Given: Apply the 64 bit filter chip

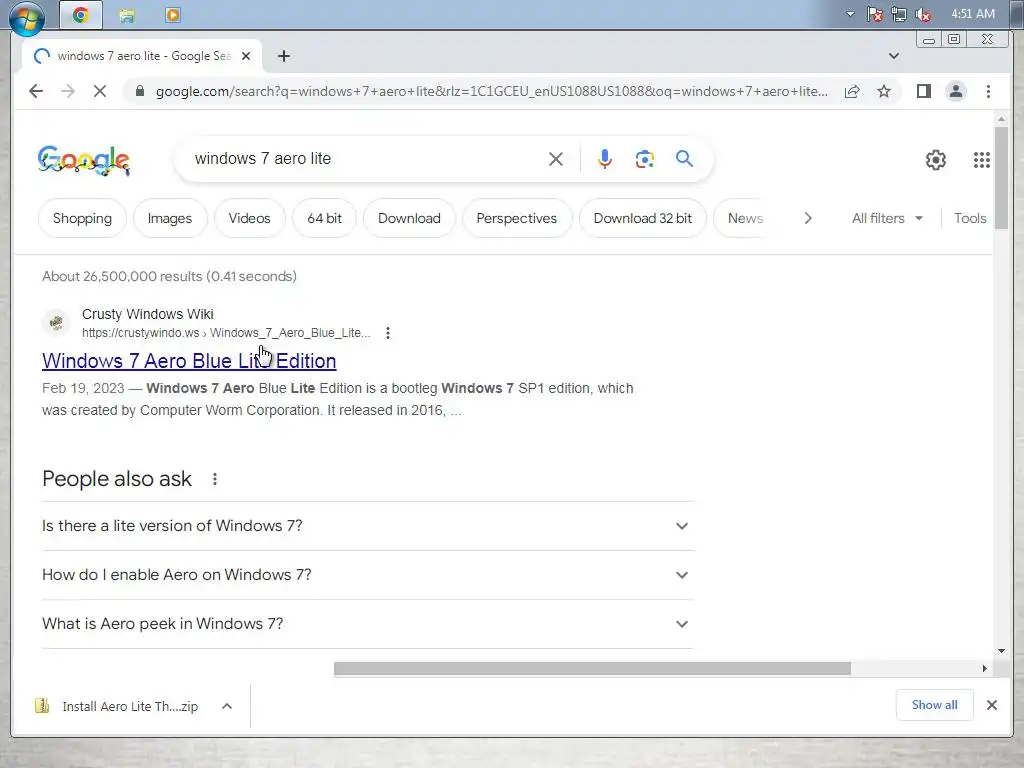Looking at the screenshot, I should (x=325, y=218).
